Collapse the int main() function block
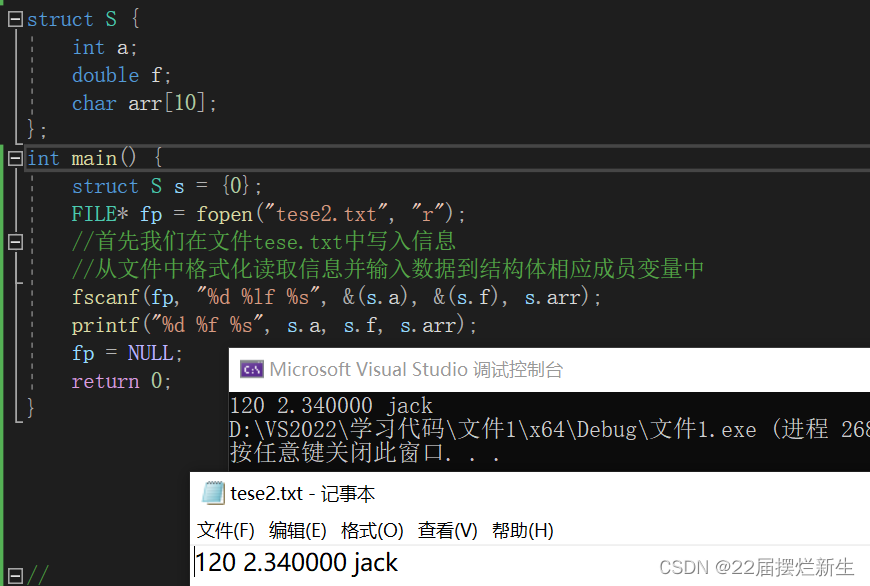Image resolution: width=870 pixels, height=586 pixels. [15, 159]
